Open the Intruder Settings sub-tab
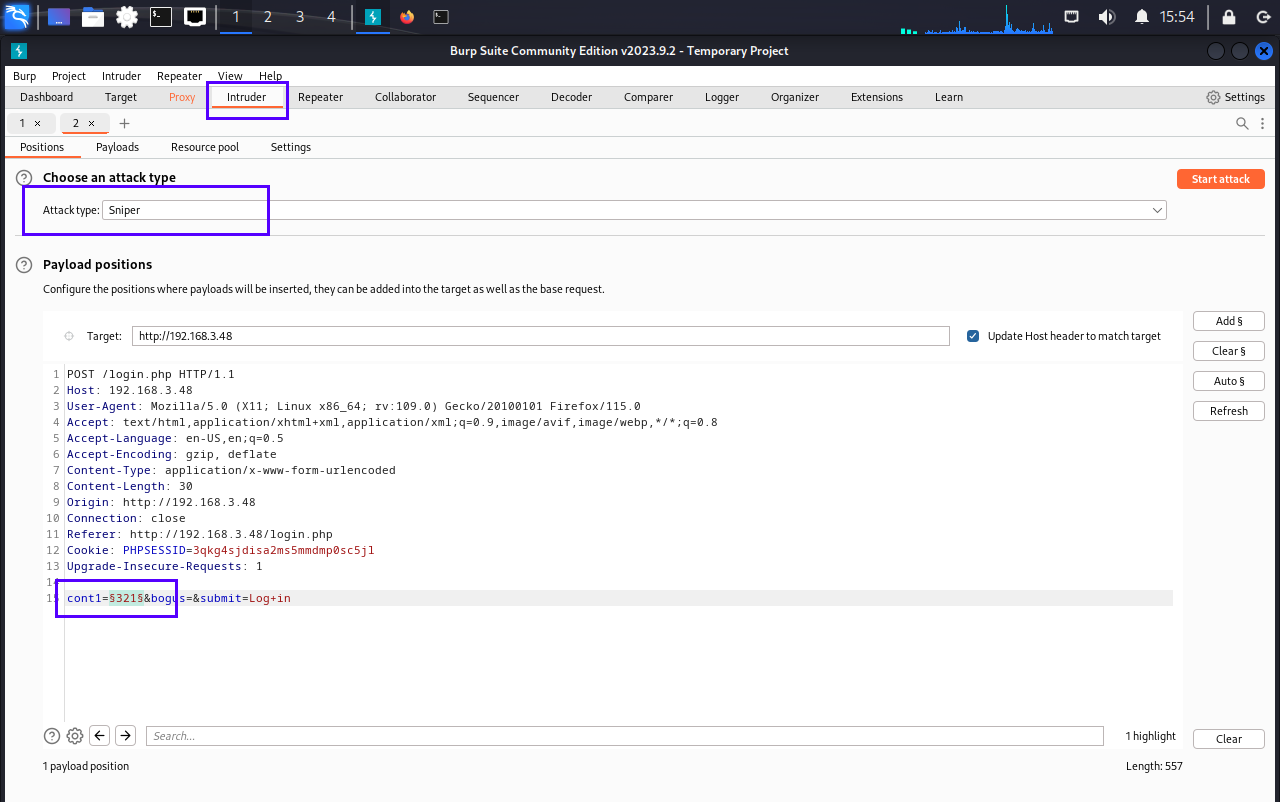 coord(291,147)
